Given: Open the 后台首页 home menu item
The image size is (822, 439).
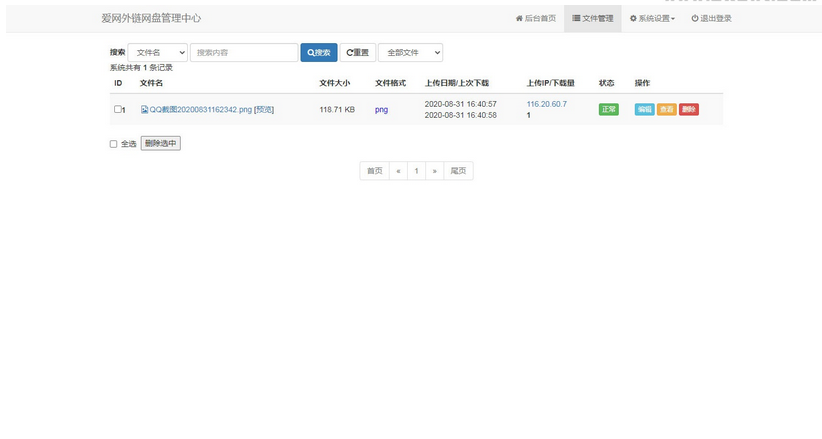Looking at the screenshot, I should [535, 18].
